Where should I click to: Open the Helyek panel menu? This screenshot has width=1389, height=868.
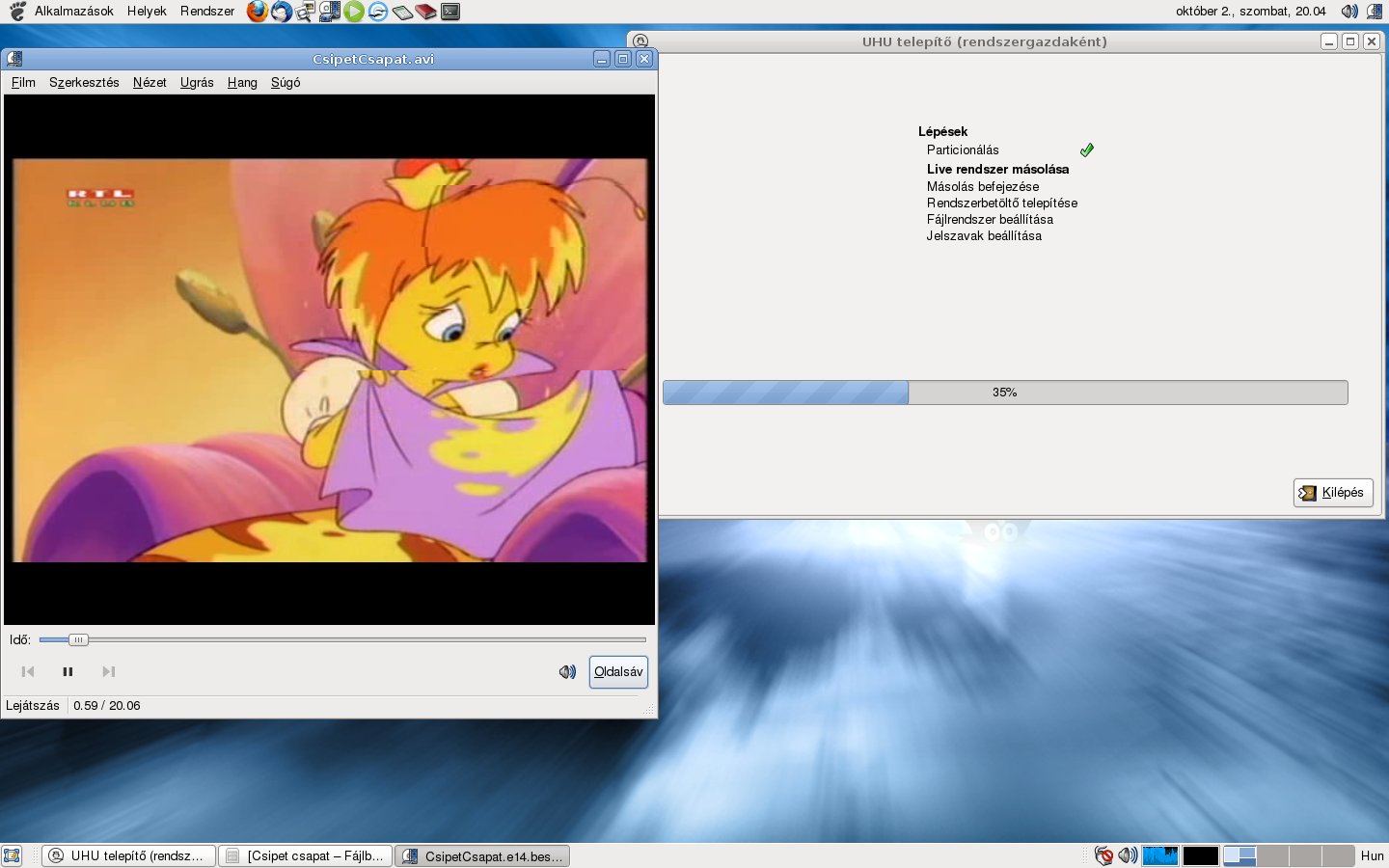pos(147,12)
